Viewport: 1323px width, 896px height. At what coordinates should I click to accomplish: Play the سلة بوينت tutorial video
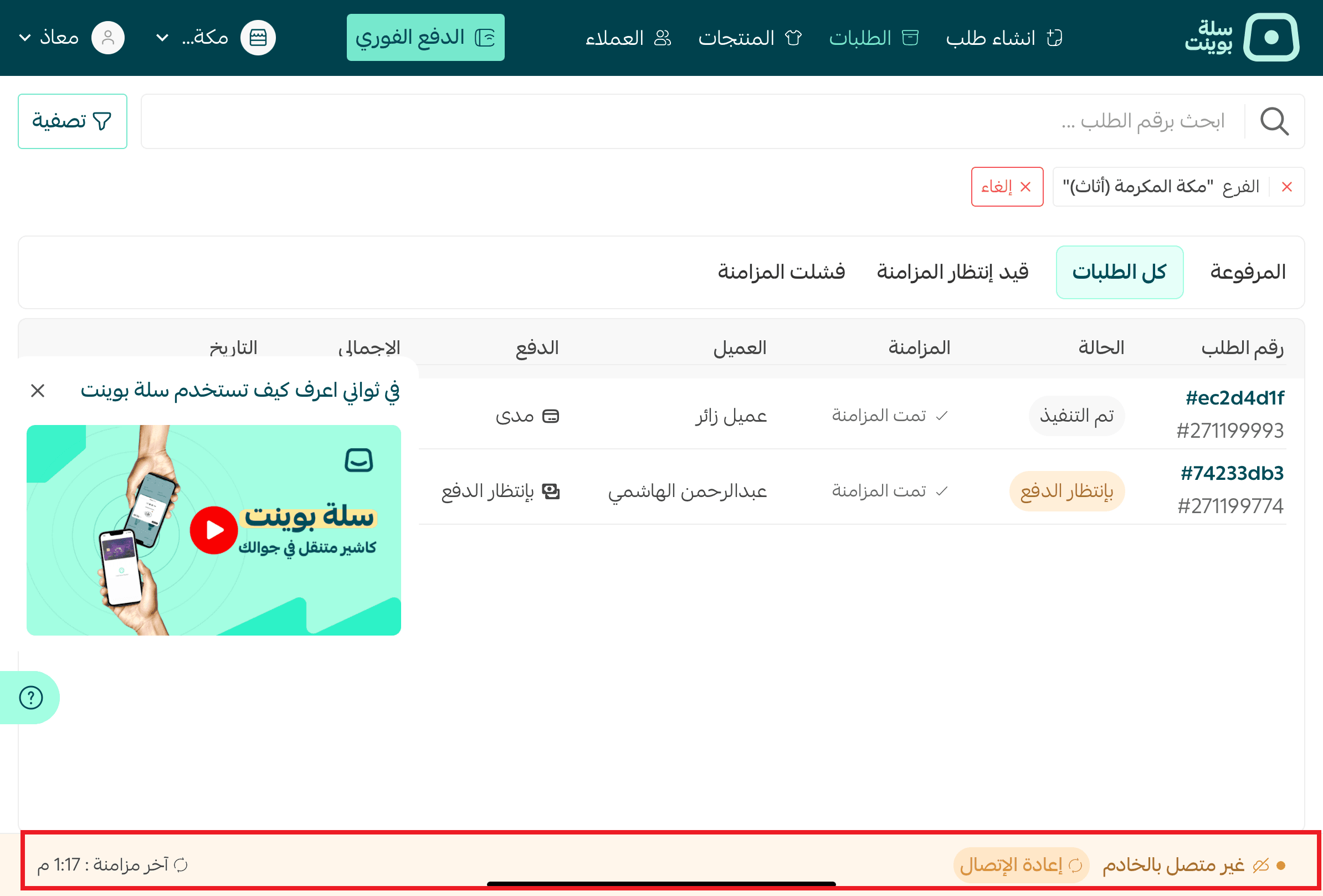point(213,530)
